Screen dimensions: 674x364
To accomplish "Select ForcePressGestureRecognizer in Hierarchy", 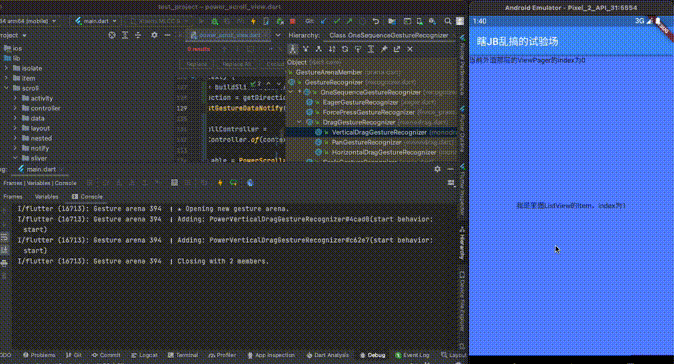I will (x=368, y=112).
